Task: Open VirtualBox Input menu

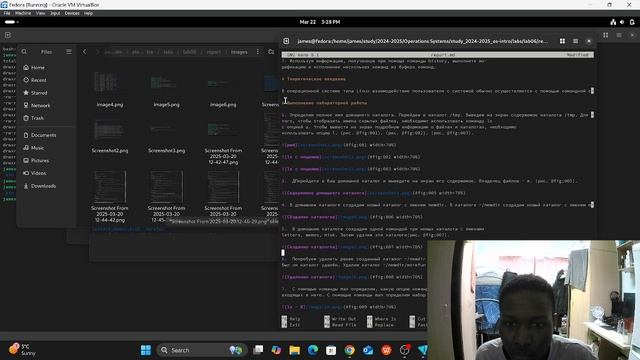Action: point(55,13)
